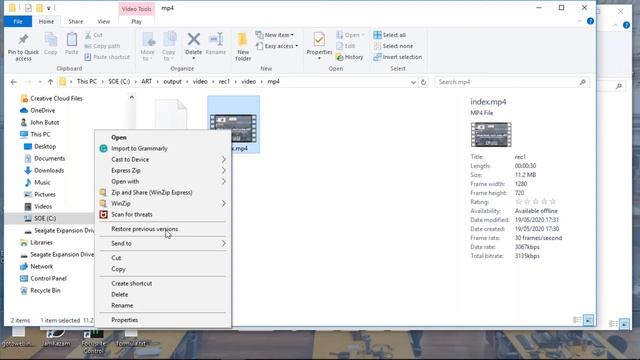Choose Properties in the context menu
This screenshot has width=640, height=360.
(x=124, y=320)
